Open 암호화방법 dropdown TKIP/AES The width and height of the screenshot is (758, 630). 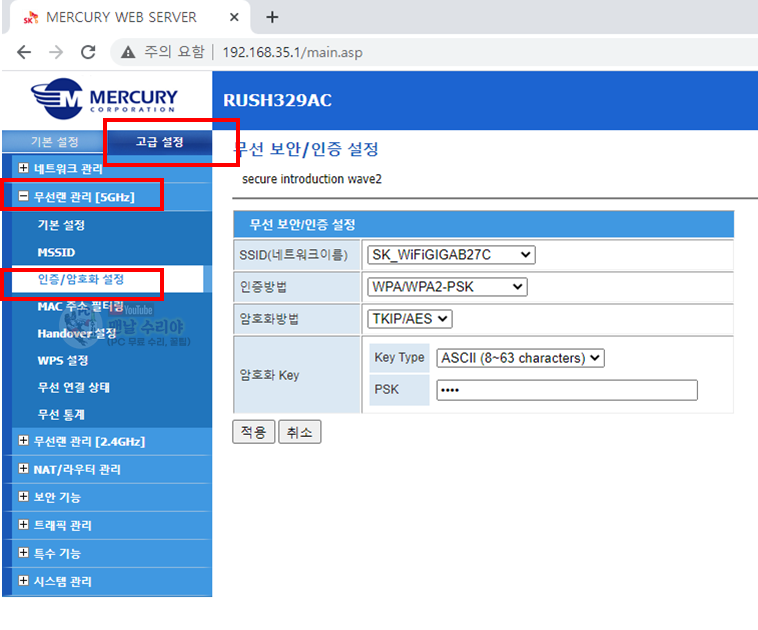pyautogui.click(x=409, y=319)
